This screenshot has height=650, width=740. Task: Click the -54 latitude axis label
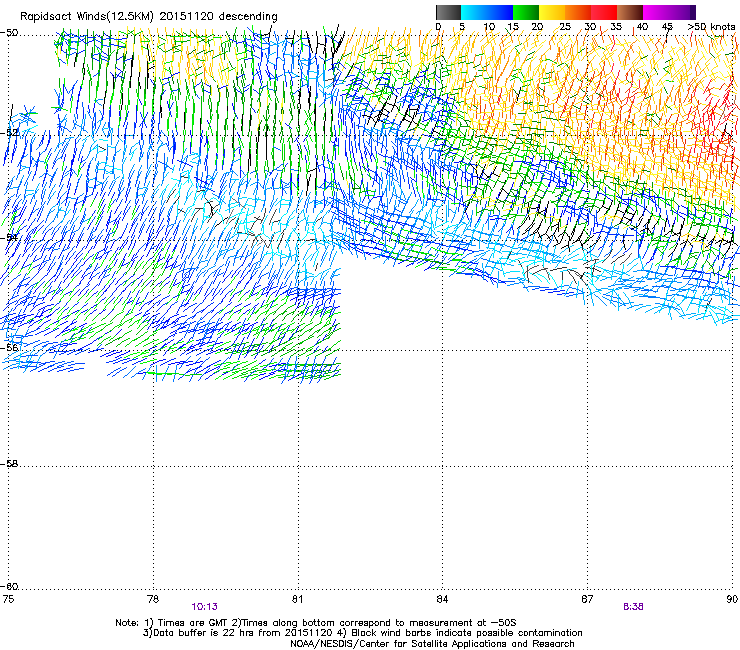(x=9, y=237)
